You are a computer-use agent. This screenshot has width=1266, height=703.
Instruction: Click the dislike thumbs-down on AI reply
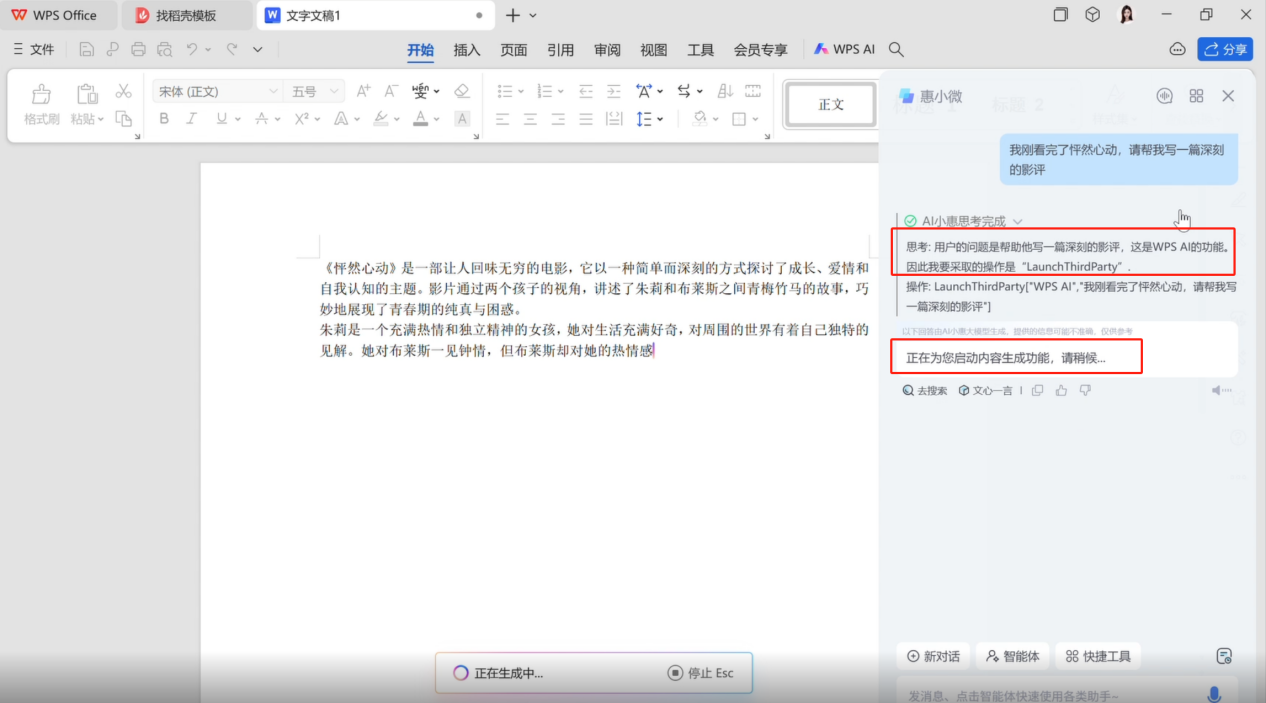1084,390
